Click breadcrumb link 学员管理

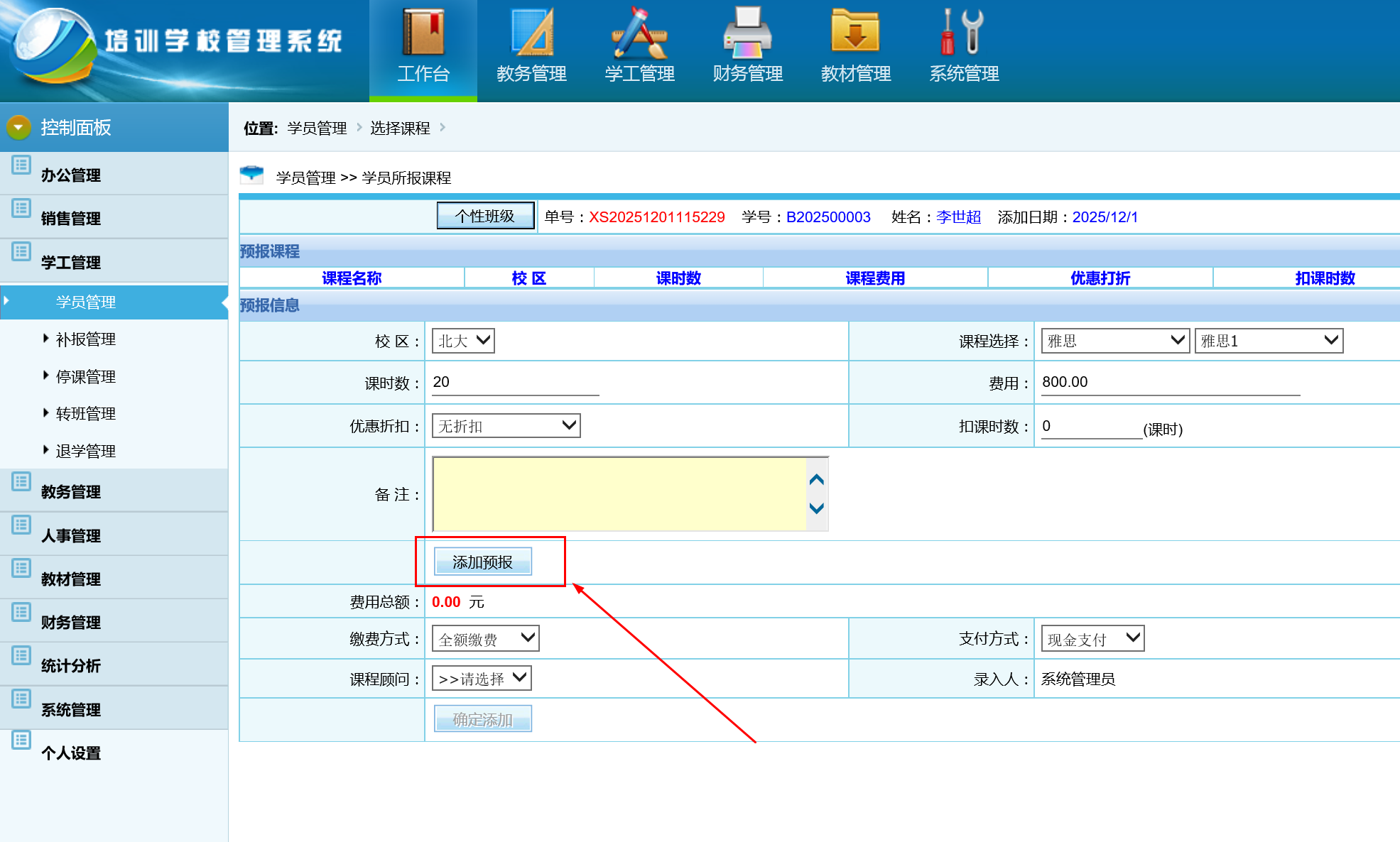point(317,128)
